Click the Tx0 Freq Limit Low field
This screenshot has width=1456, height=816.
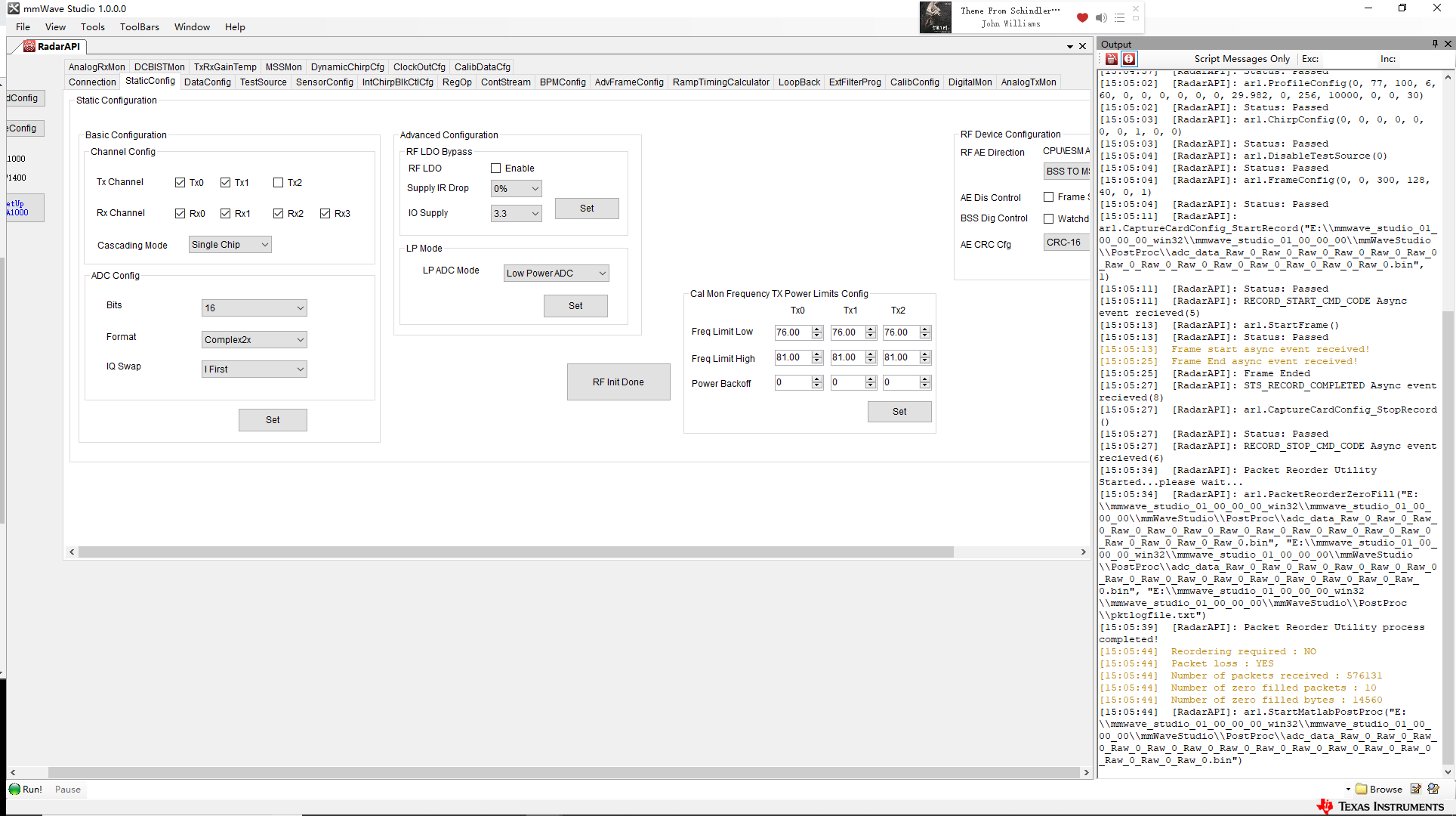point(792,332)
